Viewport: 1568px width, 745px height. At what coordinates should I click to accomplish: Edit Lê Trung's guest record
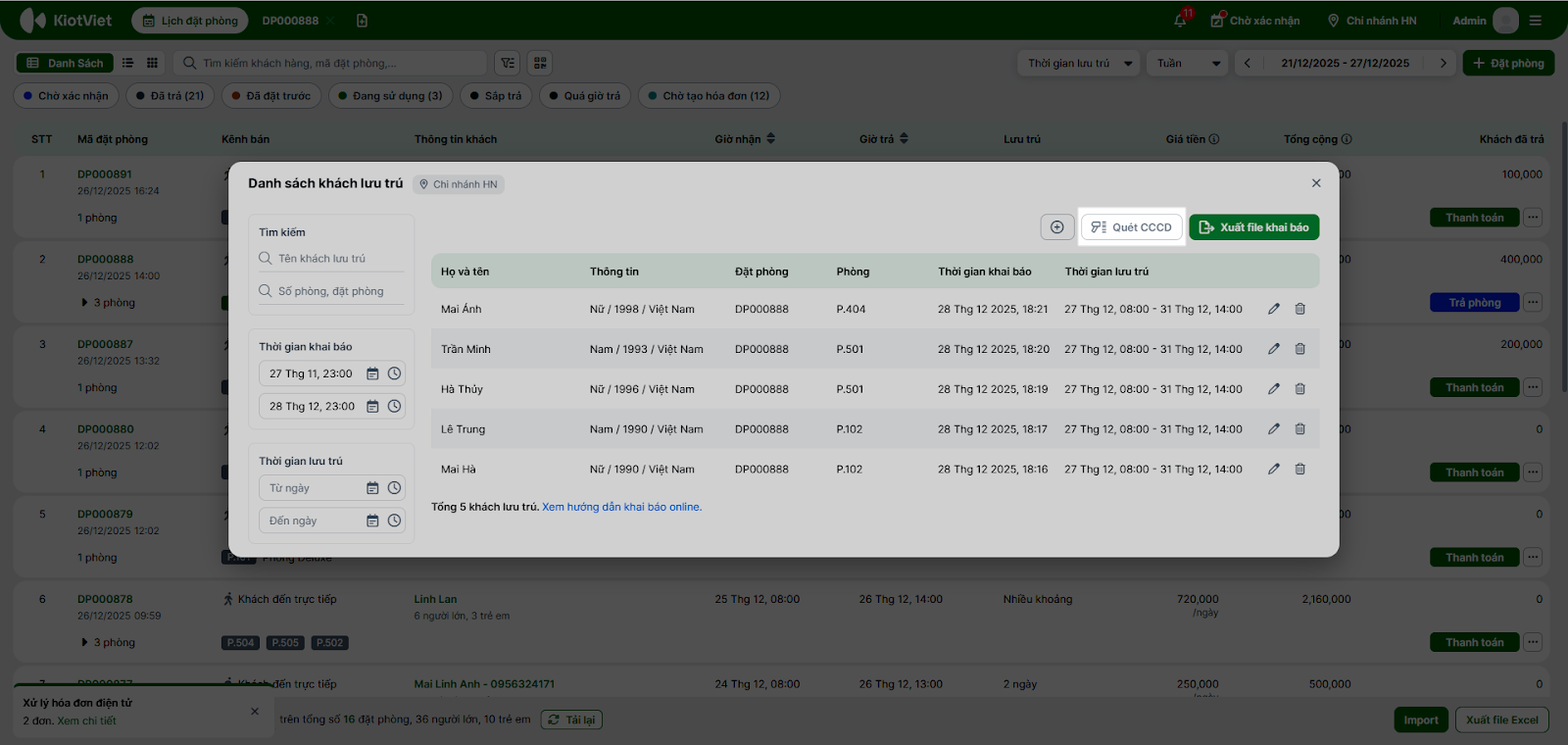pos(1273,429)
